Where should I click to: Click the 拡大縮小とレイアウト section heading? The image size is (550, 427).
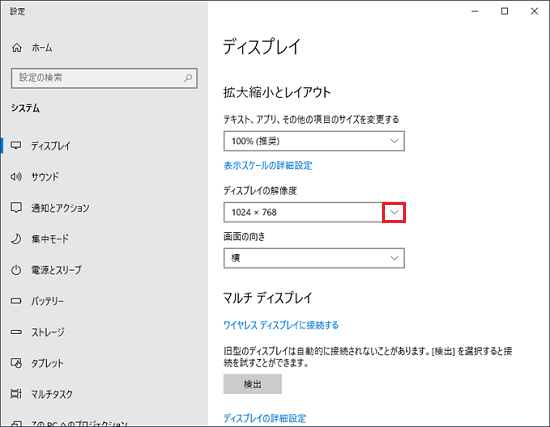click(x=277, y=93)
